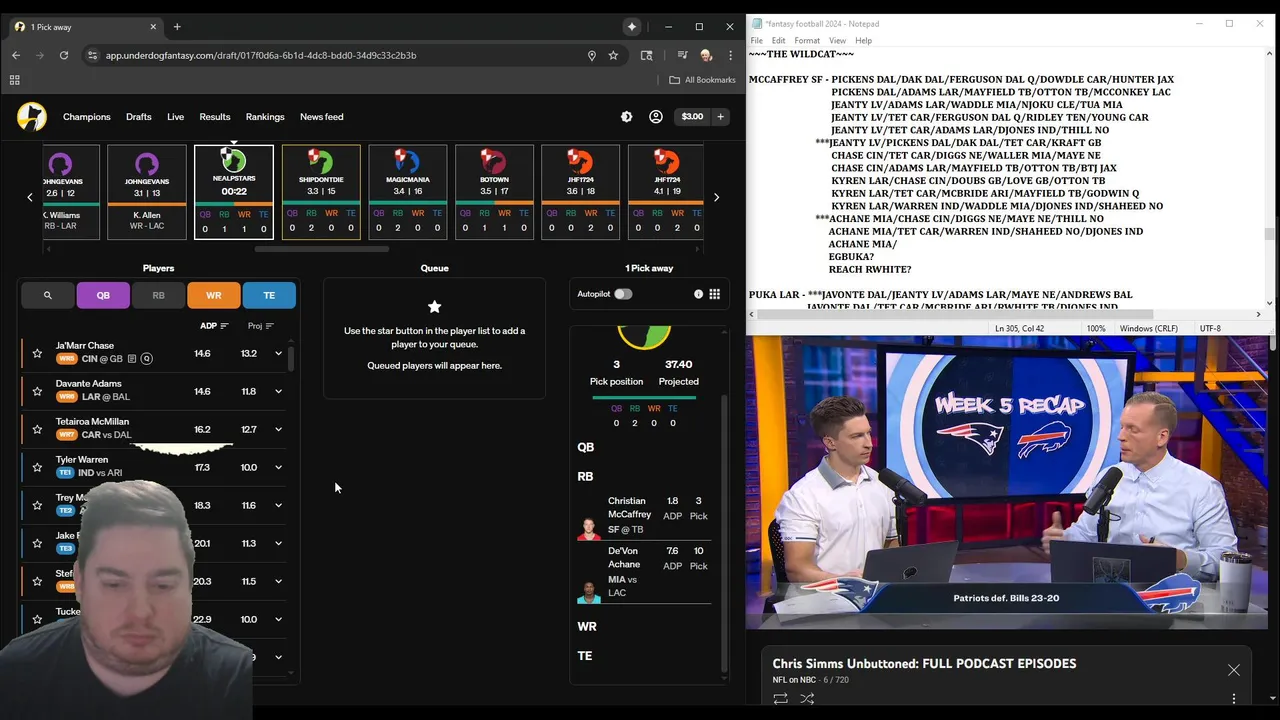Expand the 18.3 ADP player row chevron
This screenshot has width=1280, height=720.
(x=278, y=505)
